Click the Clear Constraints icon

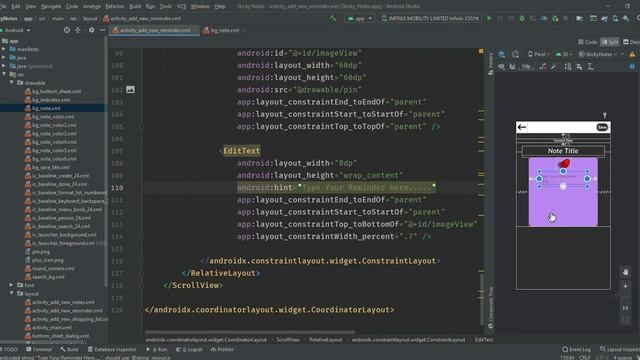click(x=542, y=67)
